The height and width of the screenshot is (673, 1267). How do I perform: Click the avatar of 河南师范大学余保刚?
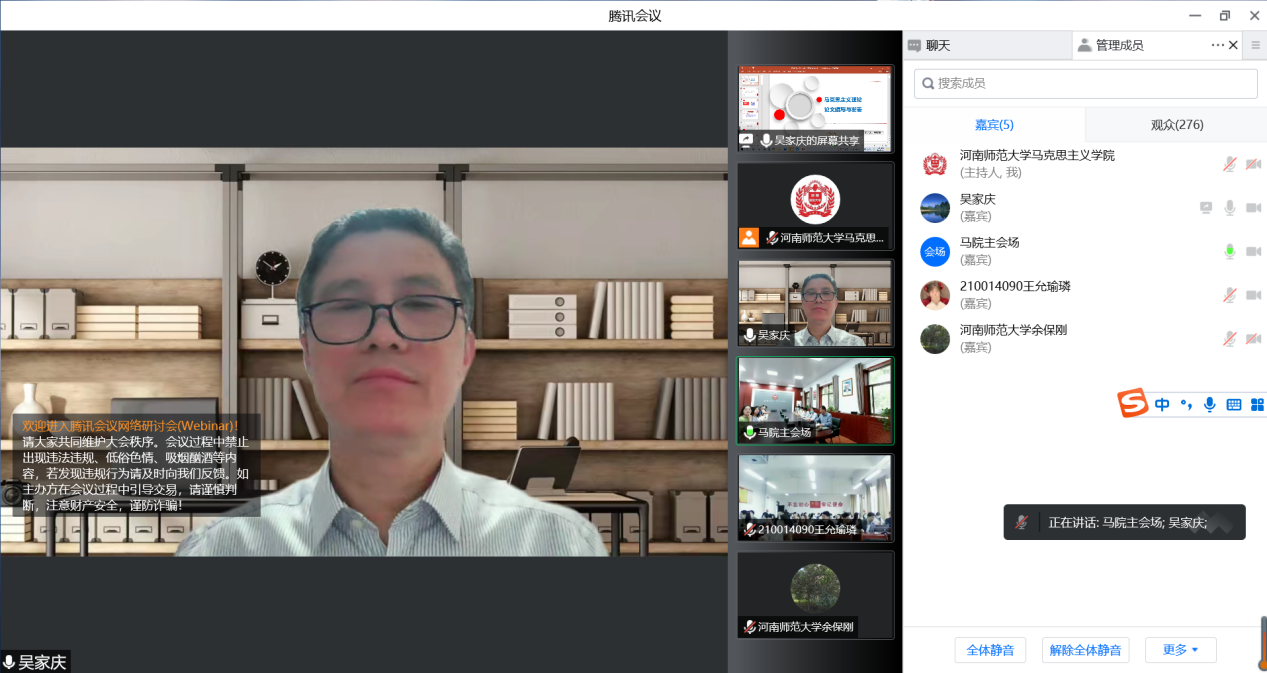pyautogui.click(x=935, y=339)
